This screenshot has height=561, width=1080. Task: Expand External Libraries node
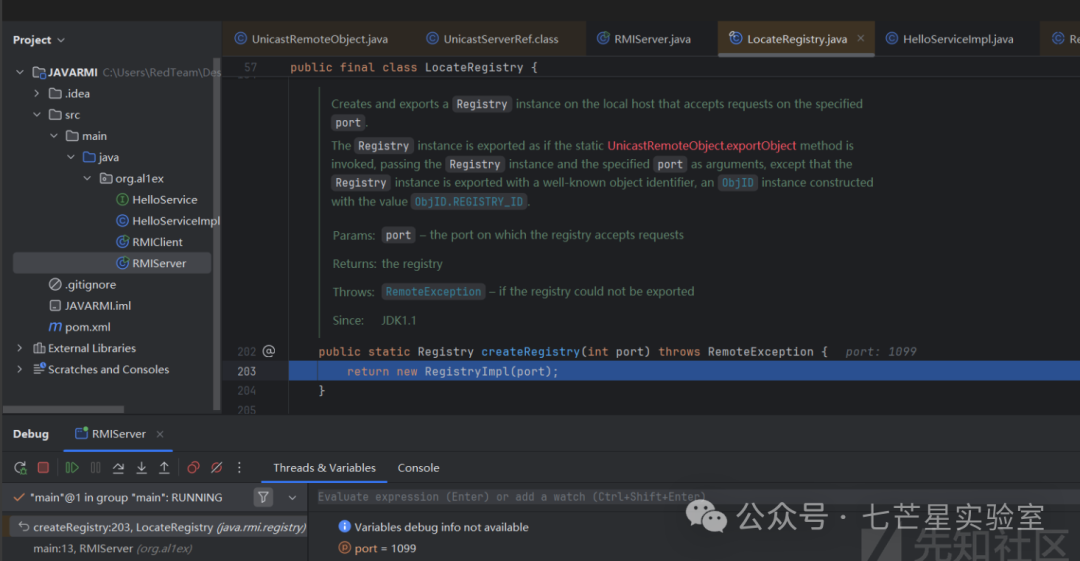click(x=19, y=348)
